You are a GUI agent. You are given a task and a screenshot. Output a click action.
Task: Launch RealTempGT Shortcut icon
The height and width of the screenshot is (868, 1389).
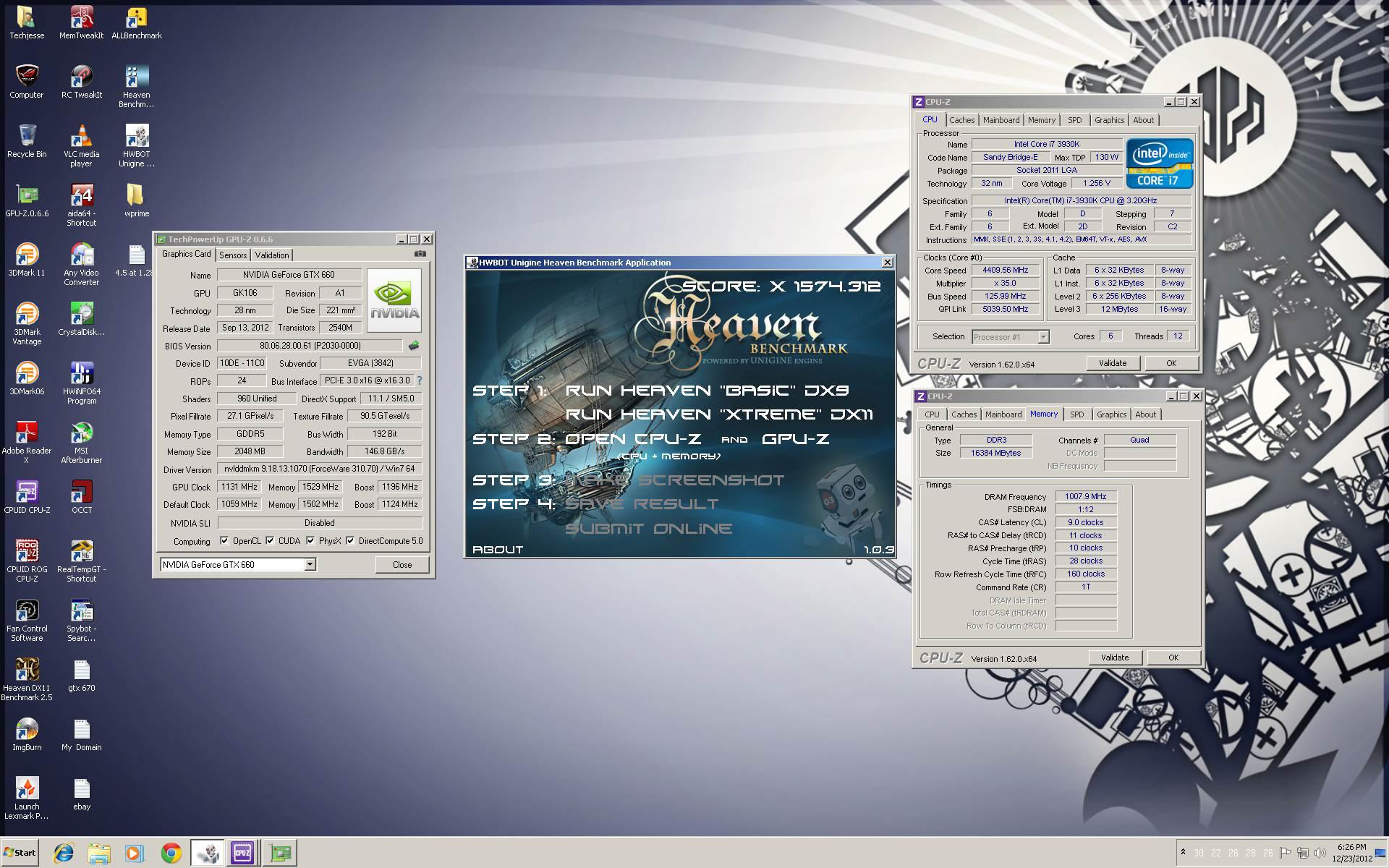(81, 561)
